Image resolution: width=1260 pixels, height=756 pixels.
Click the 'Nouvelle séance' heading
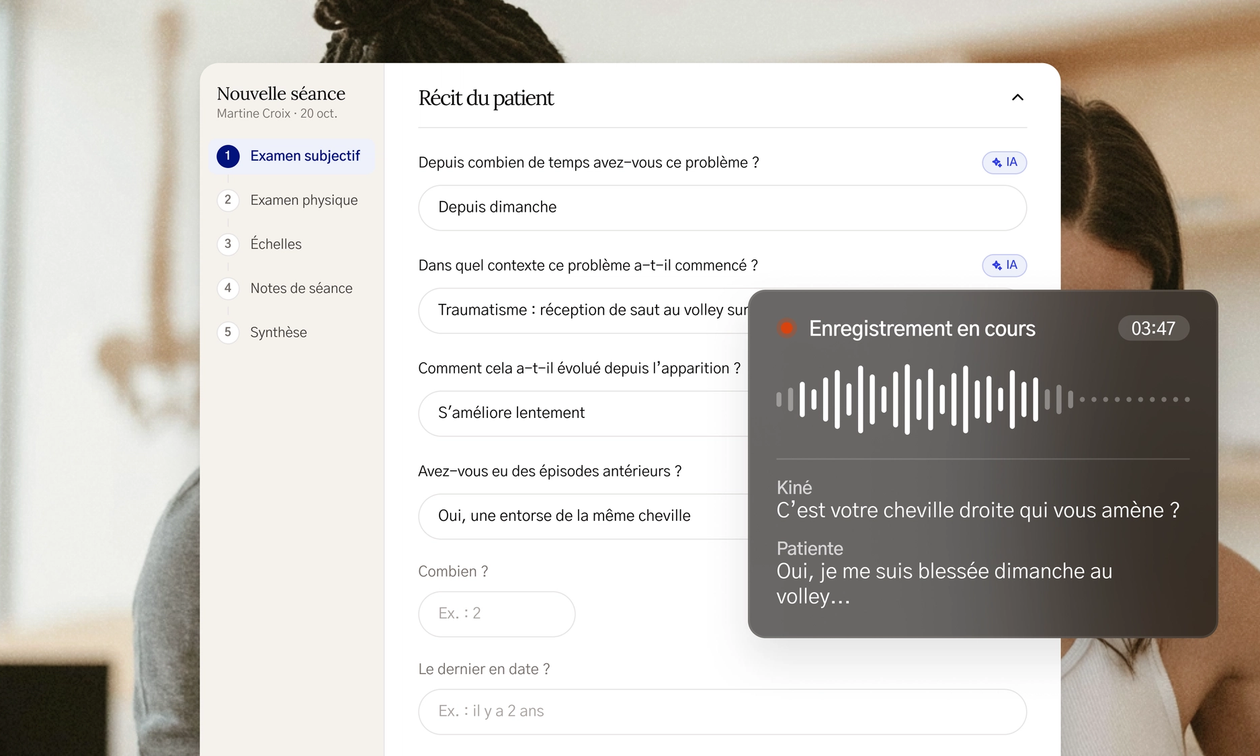281,94
